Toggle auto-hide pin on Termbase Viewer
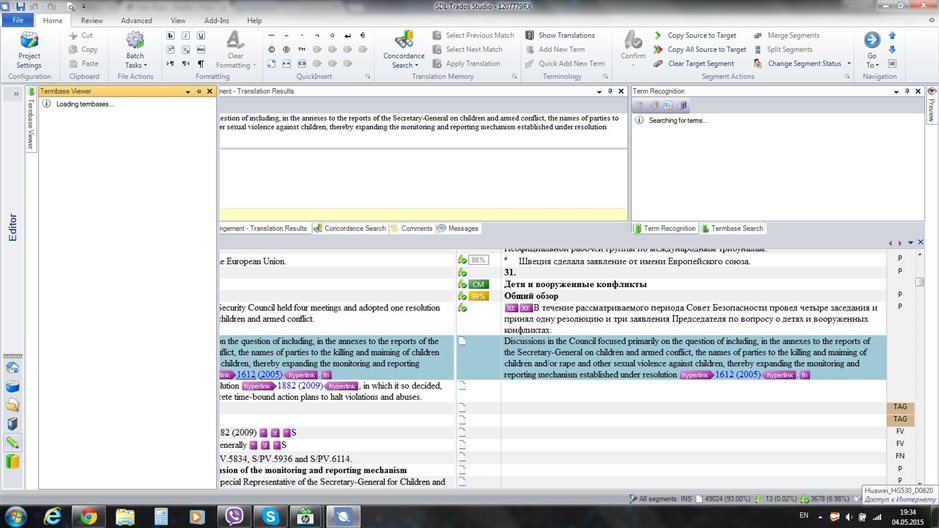Viewport: 939px width, 528px height. 199,91
